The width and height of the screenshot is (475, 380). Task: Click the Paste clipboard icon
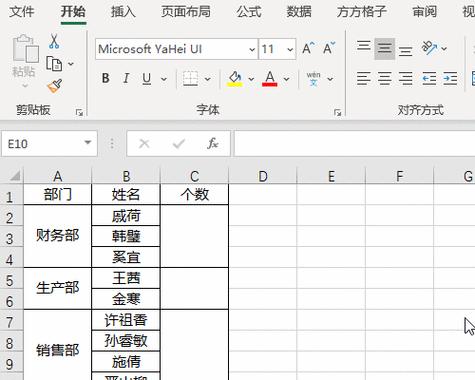click(x=25, y=49)
